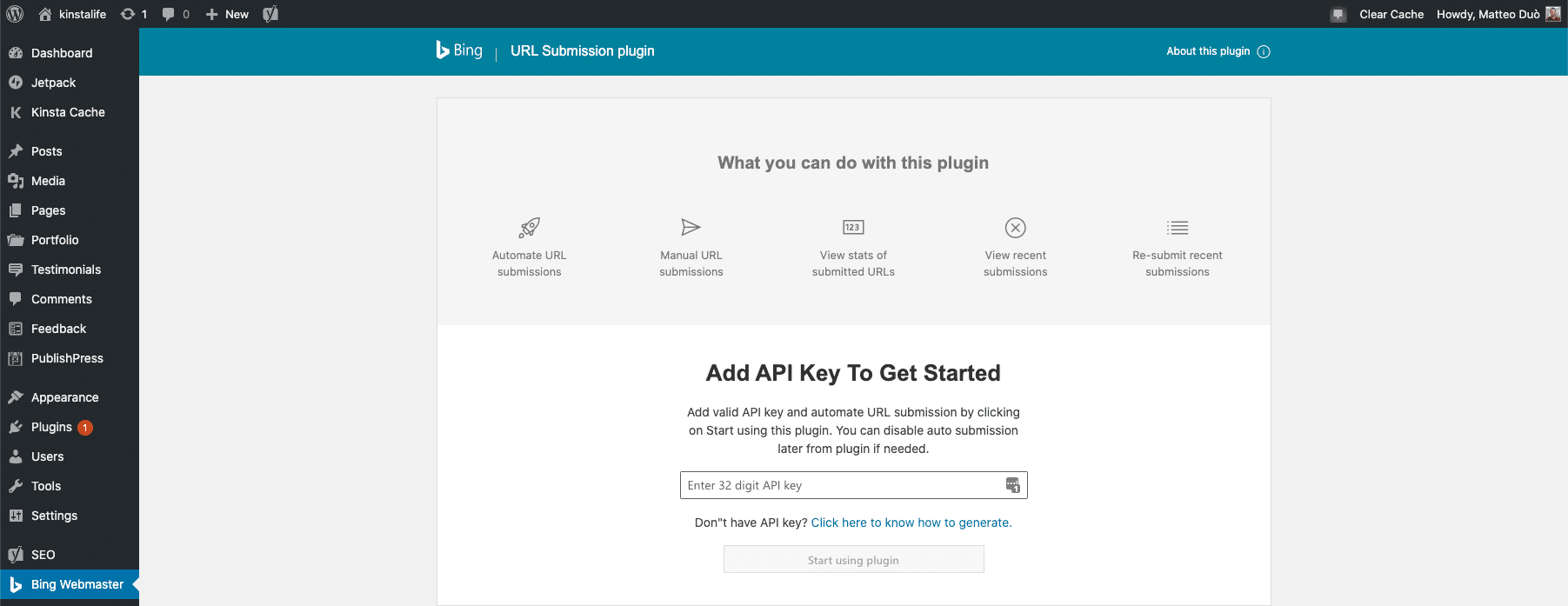
Task: Click the Bing logo in the plugin header
Action: (458, 50)
